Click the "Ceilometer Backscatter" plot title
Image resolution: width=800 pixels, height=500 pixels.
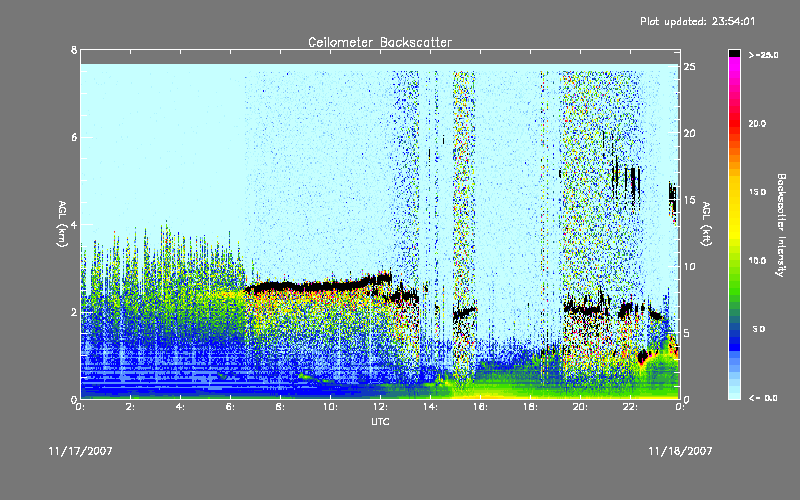pos(380,42)
